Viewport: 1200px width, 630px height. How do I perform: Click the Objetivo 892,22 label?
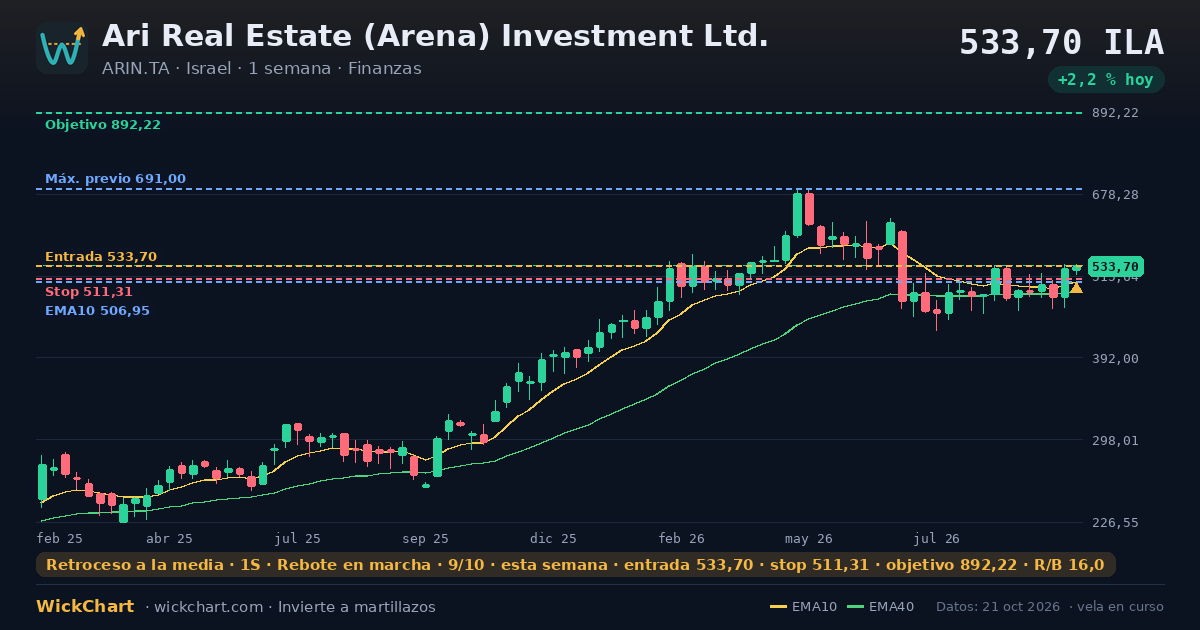pos(103,125)
